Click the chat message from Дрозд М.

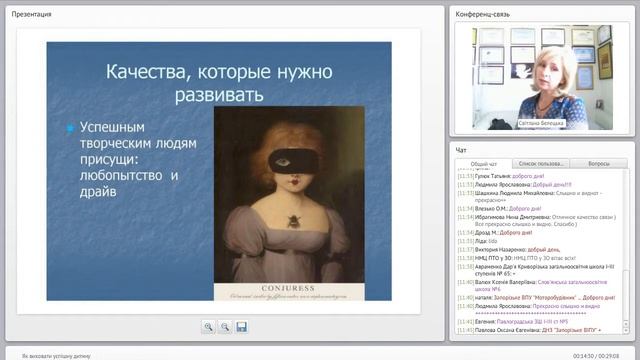coord(495,233)
